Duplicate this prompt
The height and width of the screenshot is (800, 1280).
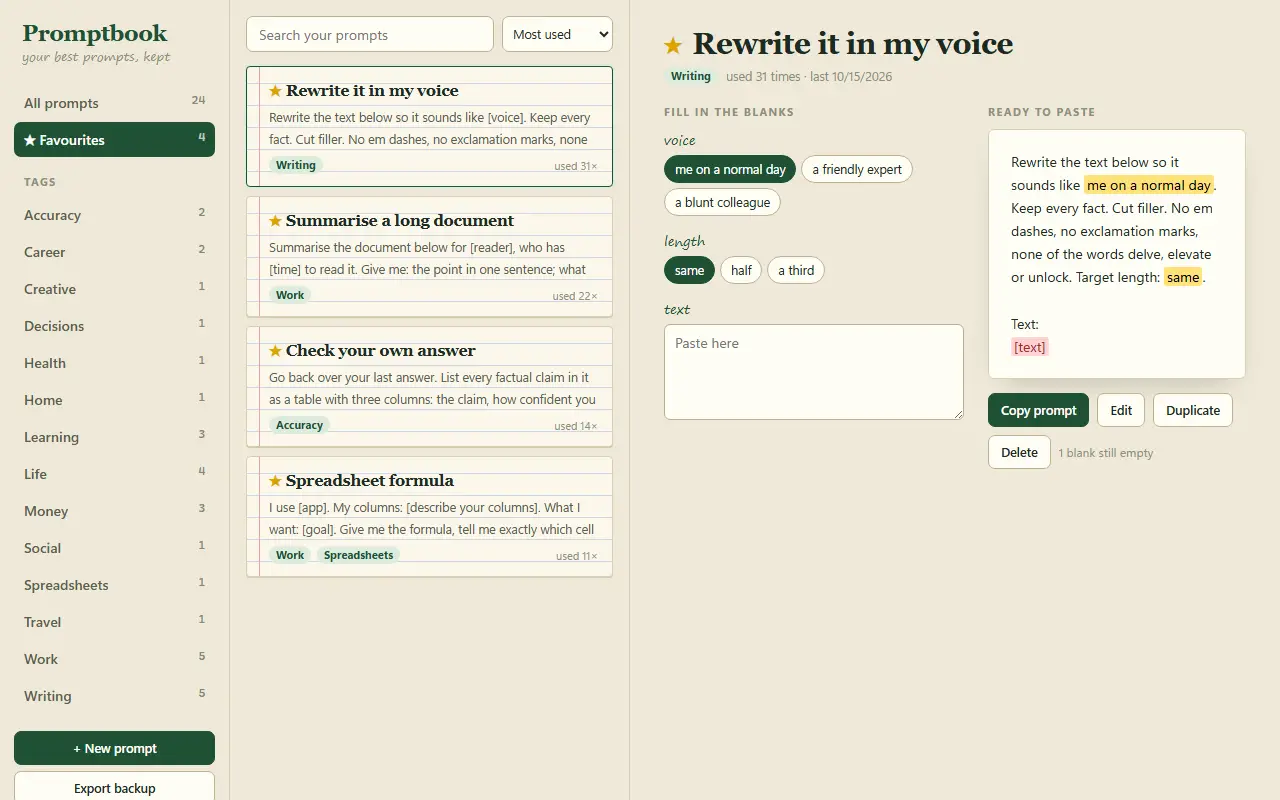1193,410
